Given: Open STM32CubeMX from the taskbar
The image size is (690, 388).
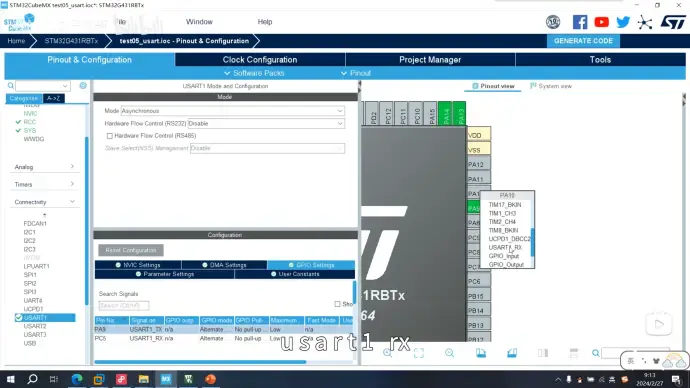Looking at the screenshot, I should [x=166, y=379].
